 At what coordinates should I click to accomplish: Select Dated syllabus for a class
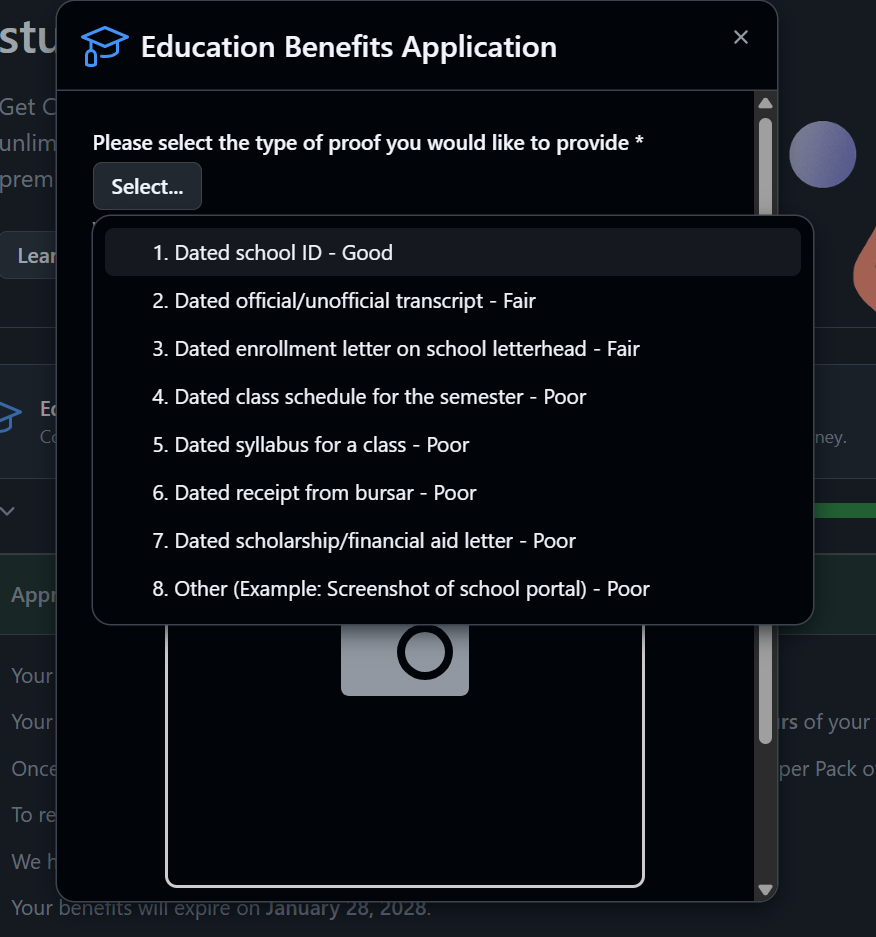[452, 444]
